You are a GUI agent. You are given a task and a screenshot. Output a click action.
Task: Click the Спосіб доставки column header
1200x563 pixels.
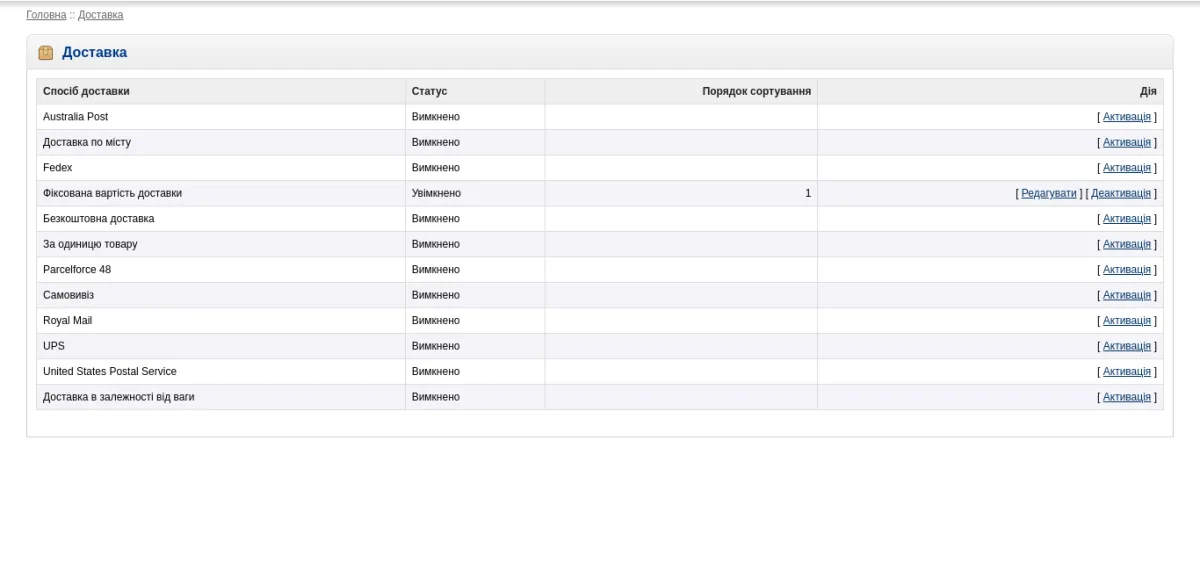(86, 91)
